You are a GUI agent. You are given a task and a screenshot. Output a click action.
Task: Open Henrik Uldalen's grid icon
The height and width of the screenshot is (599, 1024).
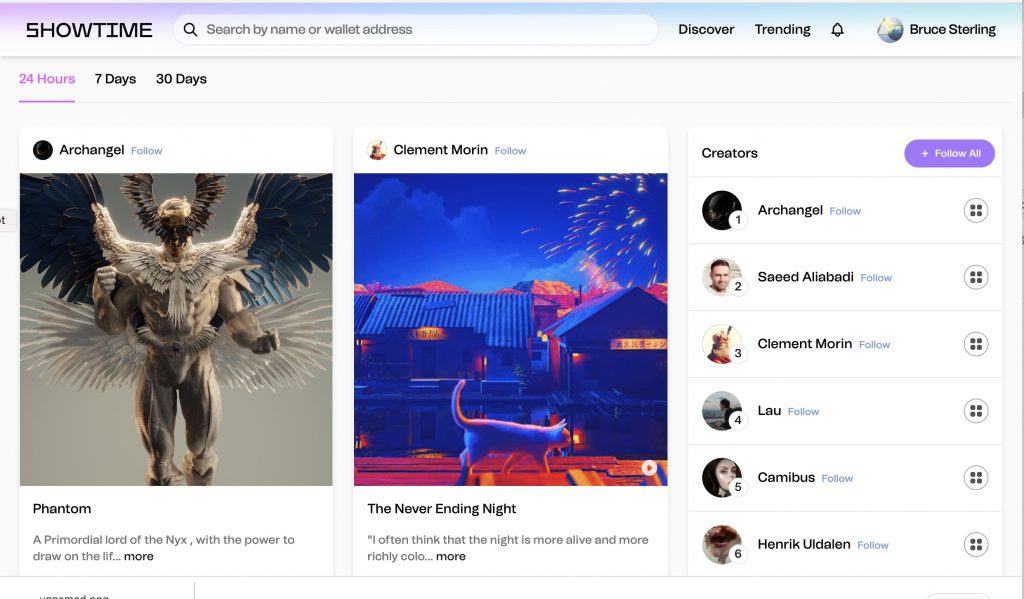(x=976, y=544)
